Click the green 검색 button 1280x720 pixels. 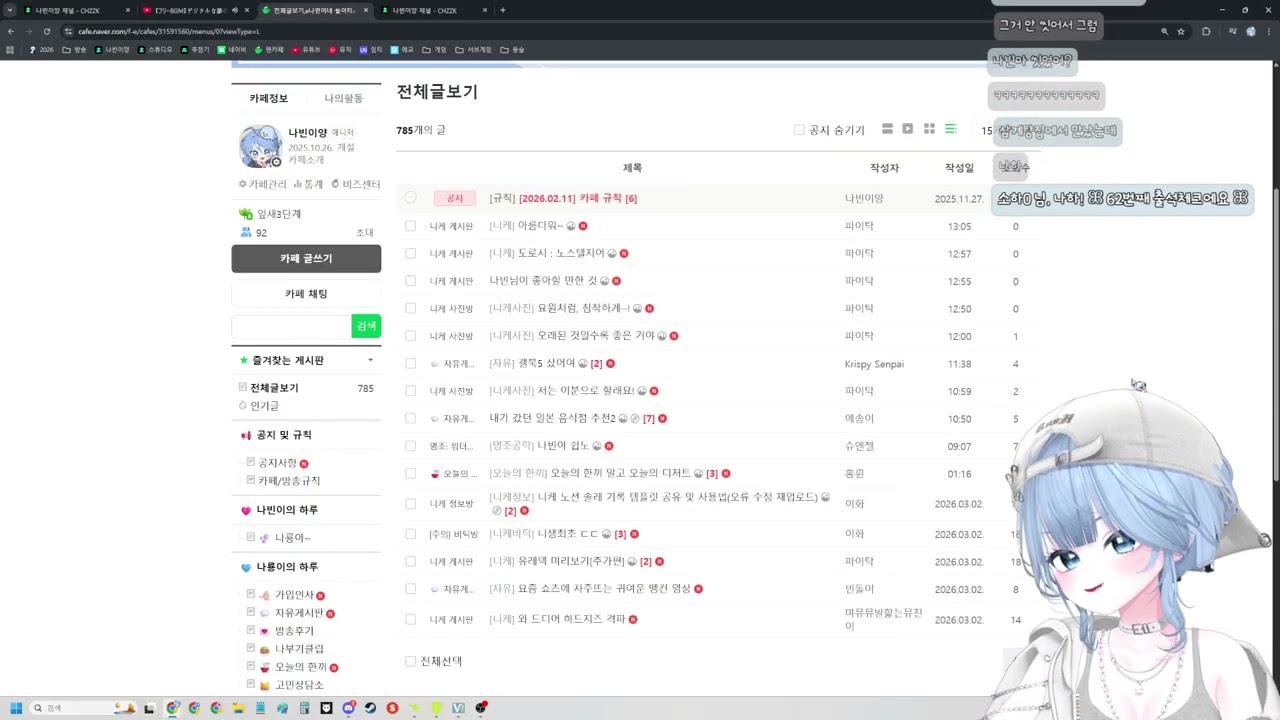[x=366, y=326]
